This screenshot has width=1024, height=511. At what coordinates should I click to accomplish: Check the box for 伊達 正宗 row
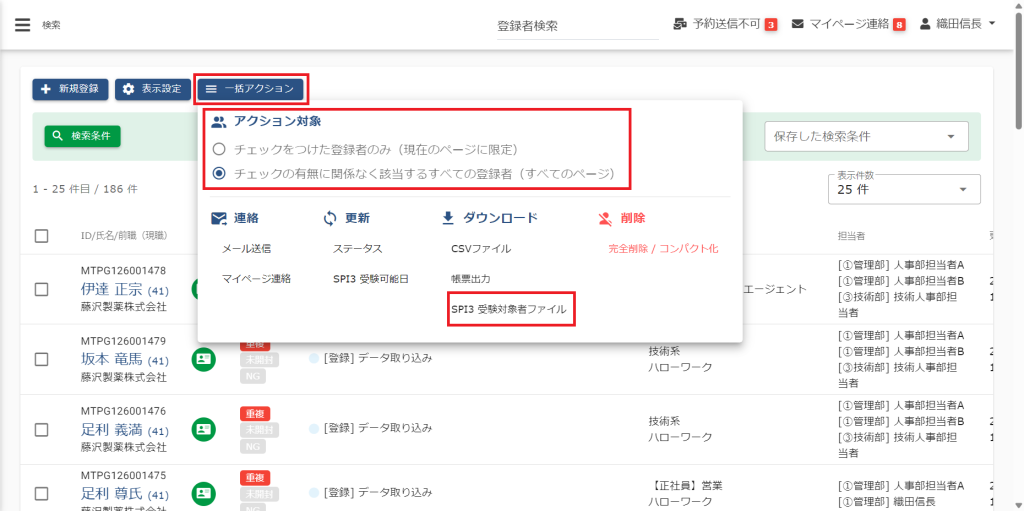[42, 289]
